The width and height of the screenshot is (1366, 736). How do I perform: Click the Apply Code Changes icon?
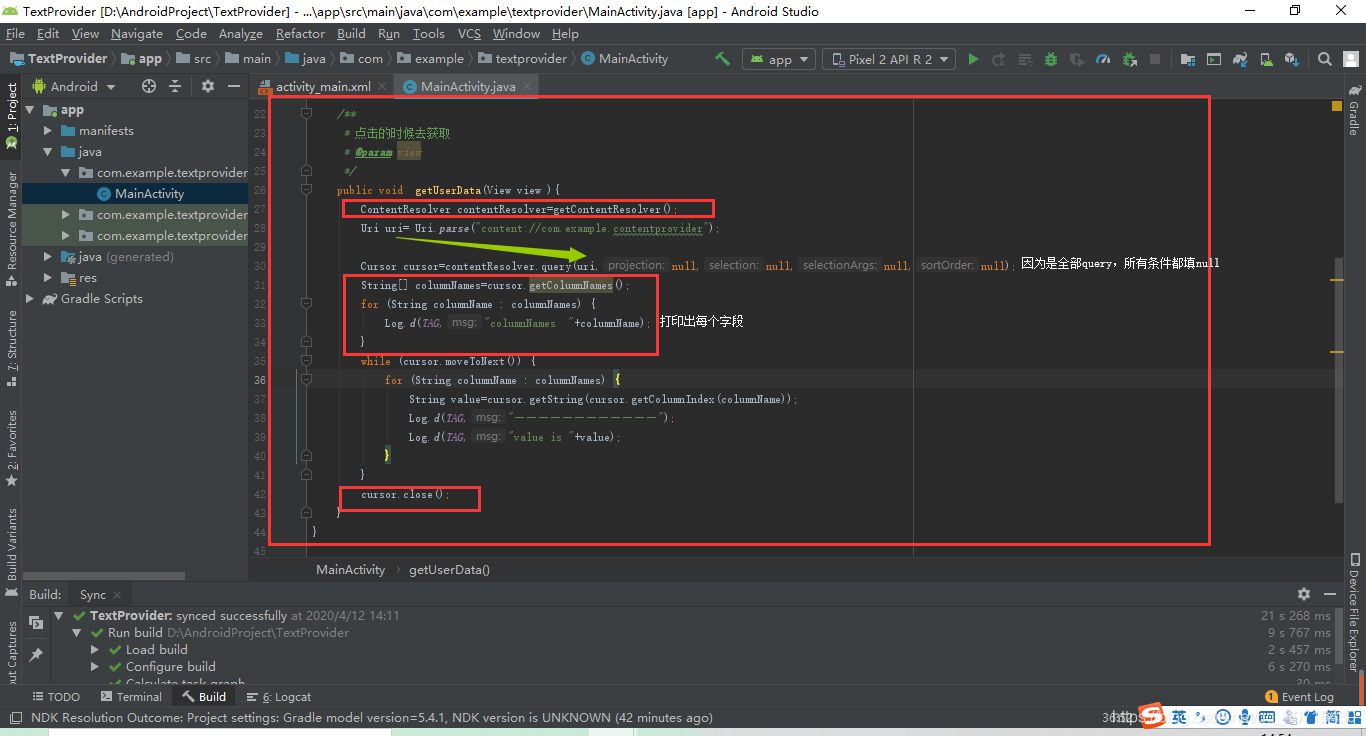tap(1025, 59)
